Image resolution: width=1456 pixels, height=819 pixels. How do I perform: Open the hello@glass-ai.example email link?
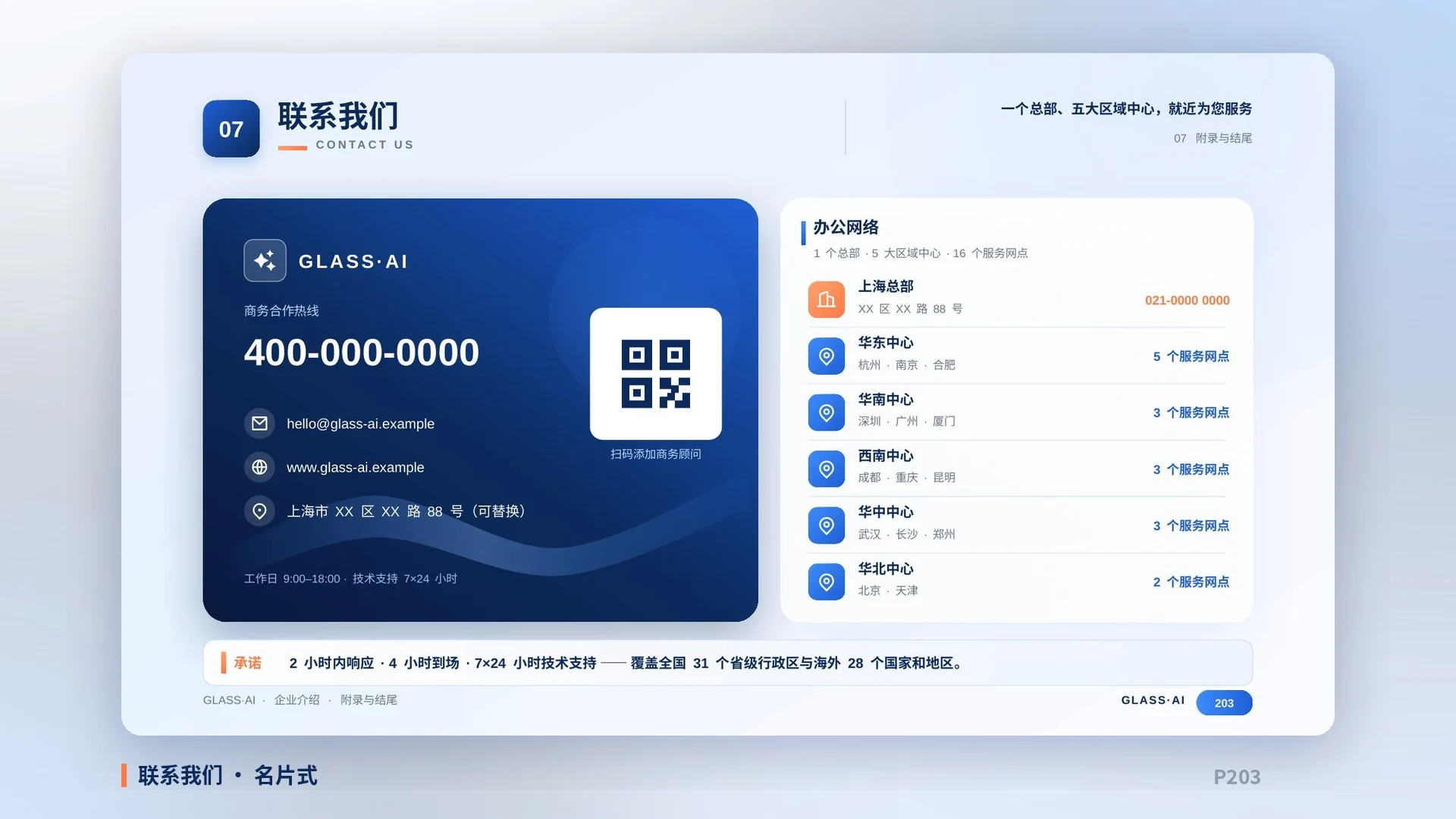pos(360,424)
